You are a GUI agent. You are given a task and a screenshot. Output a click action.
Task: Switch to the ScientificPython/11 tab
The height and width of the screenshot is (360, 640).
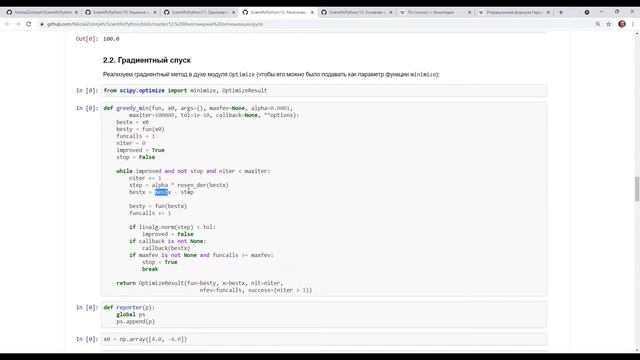coord(198,12)
